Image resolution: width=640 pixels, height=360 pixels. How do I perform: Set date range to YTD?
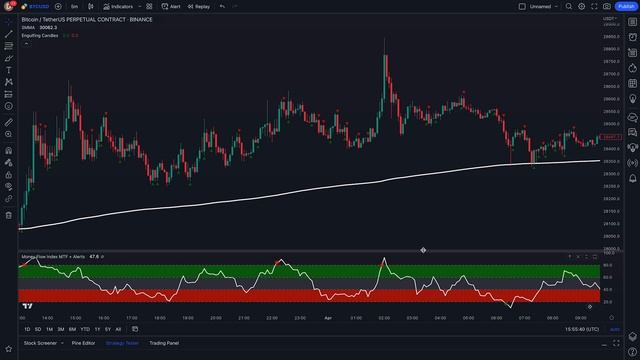tap(85, 329)
